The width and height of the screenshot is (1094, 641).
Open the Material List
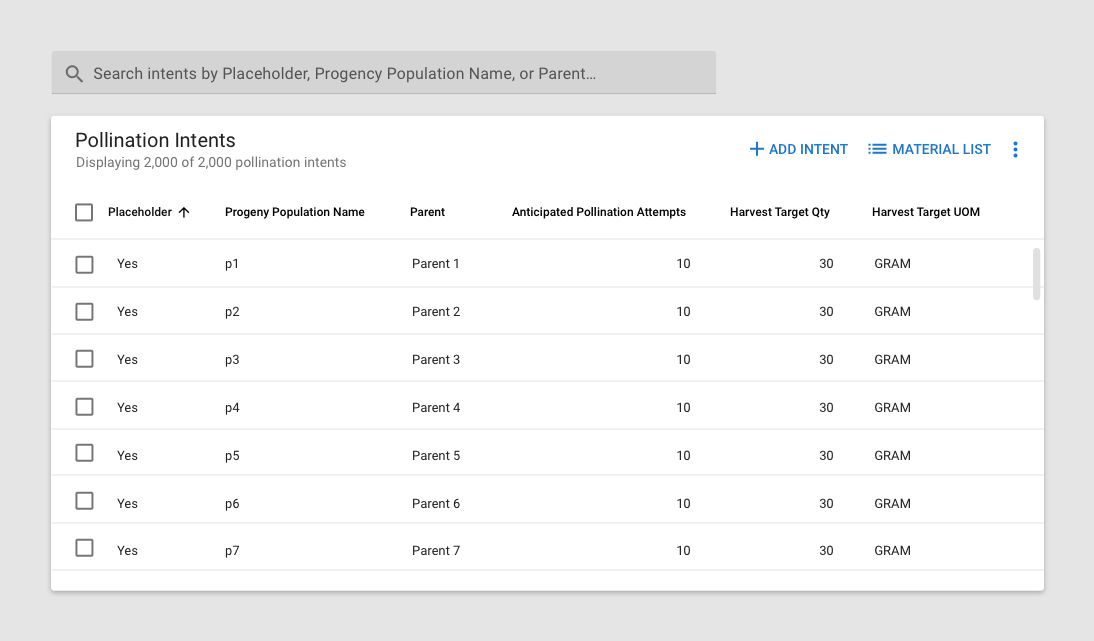pos(929,149)
